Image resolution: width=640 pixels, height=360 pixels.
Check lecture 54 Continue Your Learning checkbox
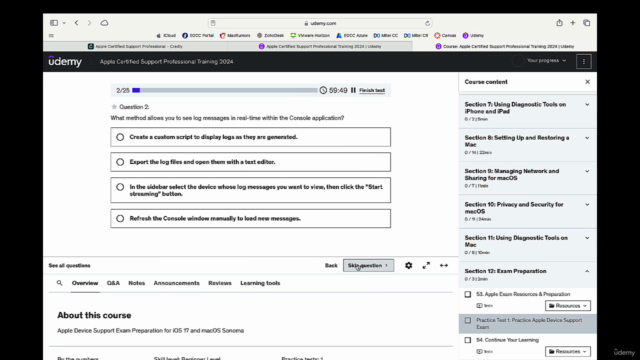click(468, 340)
